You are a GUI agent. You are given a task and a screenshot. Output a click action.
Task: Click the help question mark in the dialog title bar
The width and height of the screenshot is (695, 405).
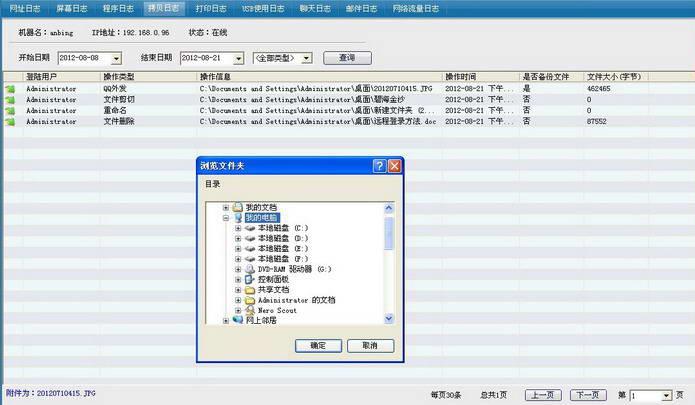[x=379, y=166]
